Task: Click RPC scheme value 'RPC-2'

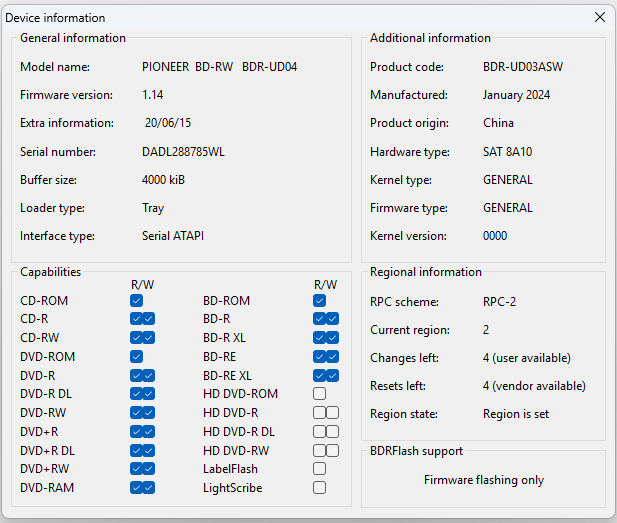Action: pyautogui.click(x=499, y=302)
